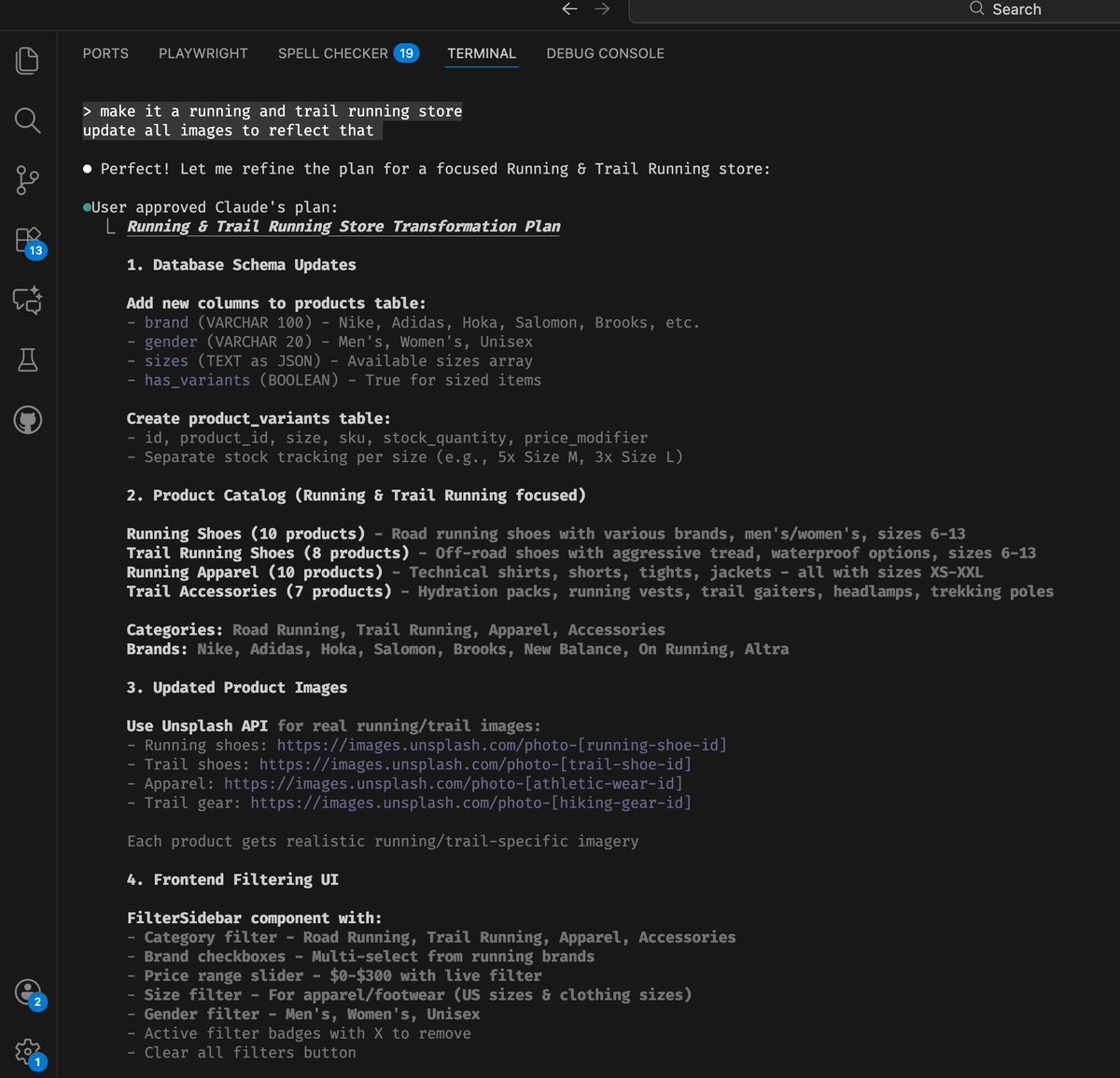
Task: Click the 'sizes' column name
Action: tap(166, 361)
